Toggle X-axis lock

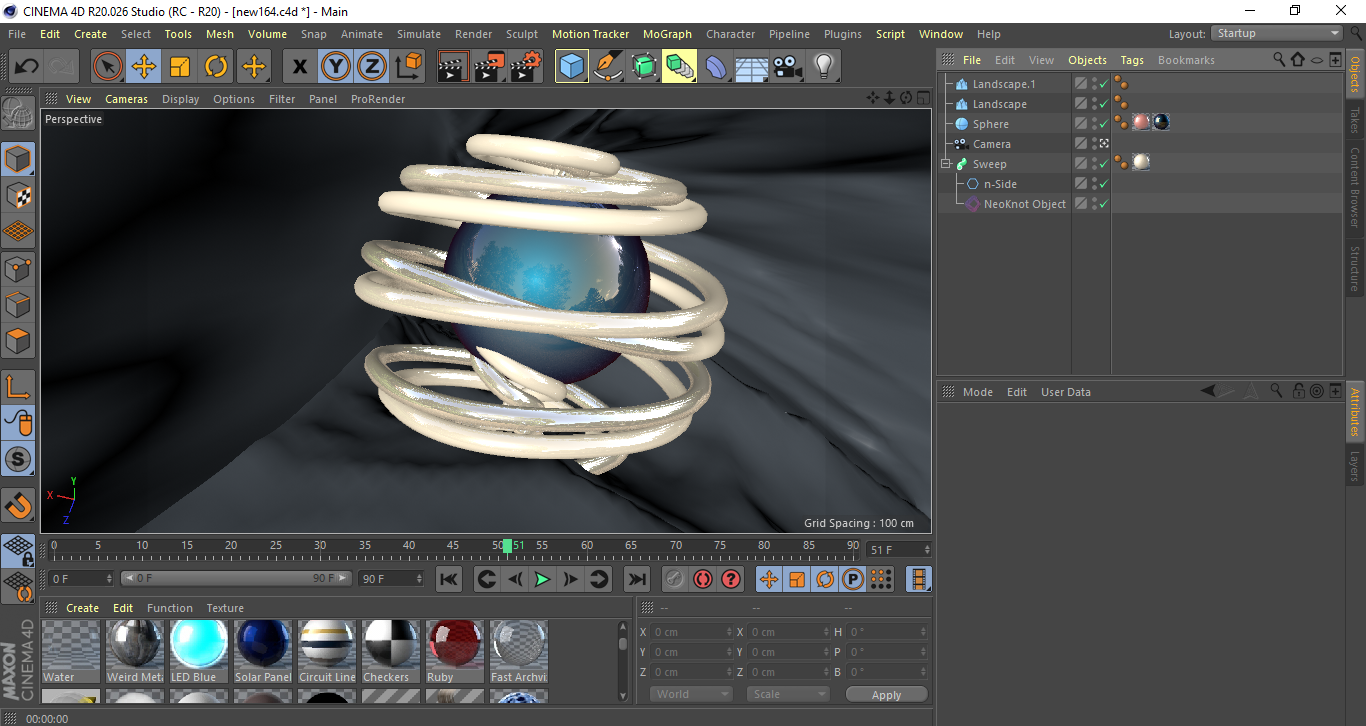[x=299, y=67]
